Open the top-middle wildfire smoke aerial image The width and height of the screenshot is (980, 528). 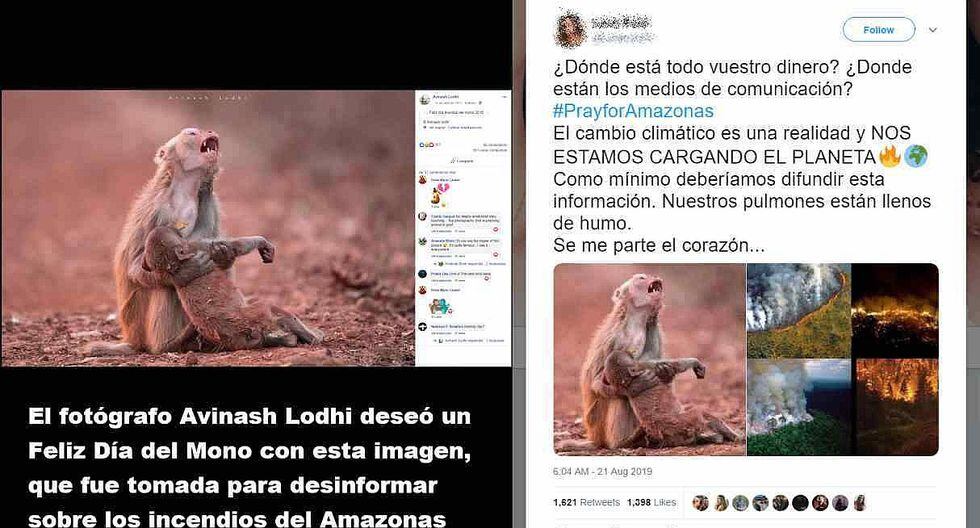[x=799, y=311]
